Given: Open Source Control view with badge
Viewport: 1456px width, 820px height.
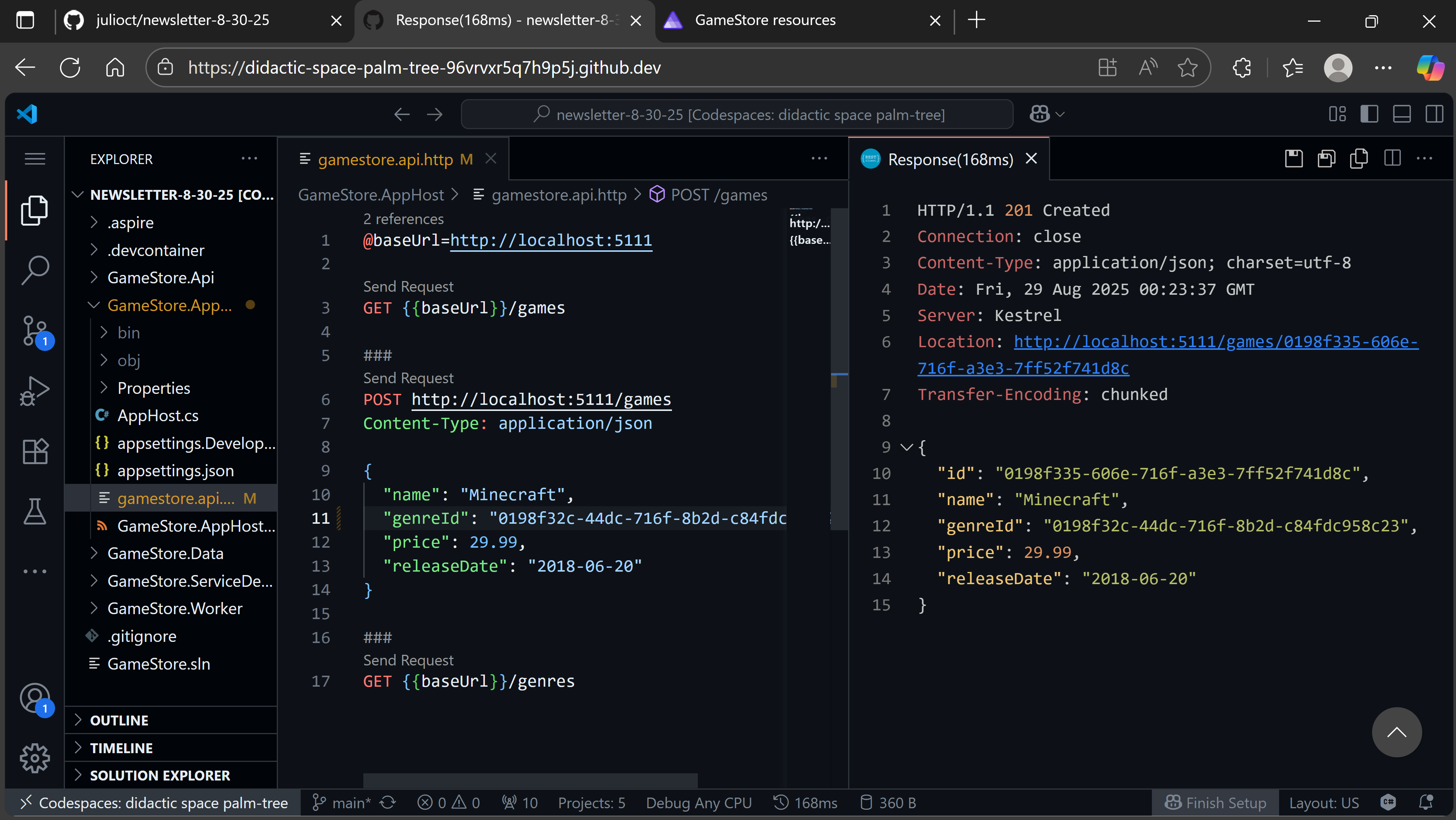Looking at the screenshot, I should tap(35, 331).
